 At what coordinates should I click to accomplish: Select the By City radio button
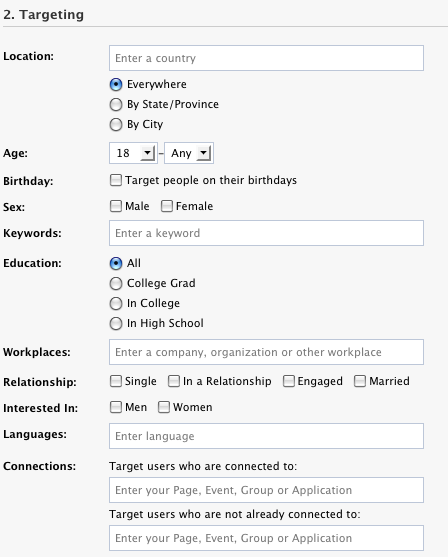point(116,125)
